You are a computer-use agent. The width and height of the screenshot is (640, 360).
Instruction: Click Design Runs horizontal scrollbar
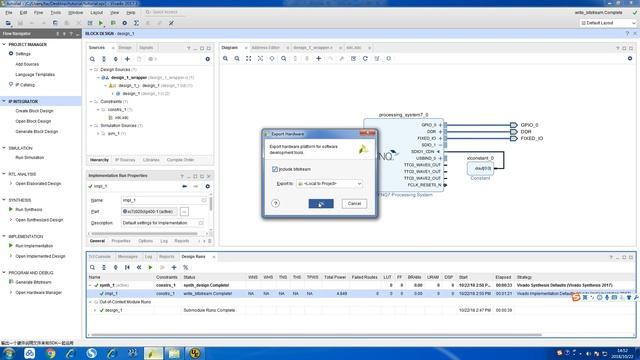coord(316,335)
